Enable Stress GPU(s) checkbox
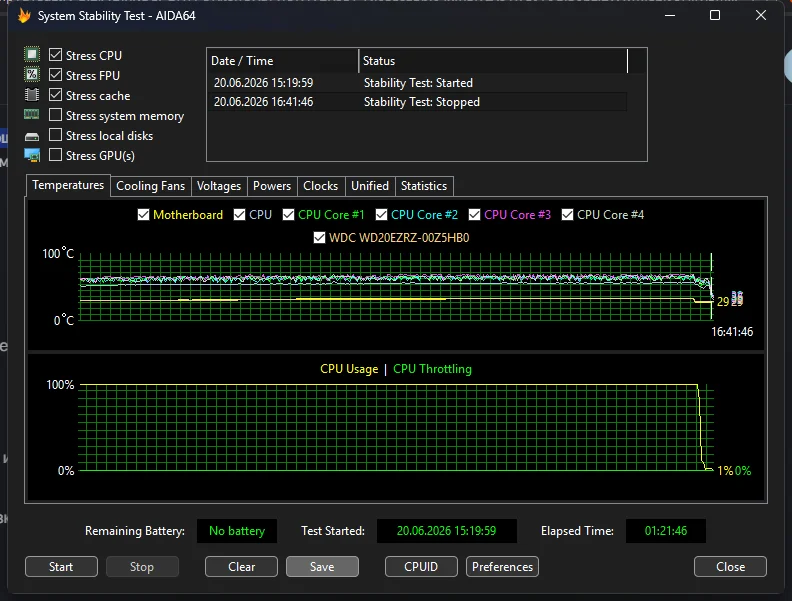This screenshot has width=792, height=601. (56, 155)
